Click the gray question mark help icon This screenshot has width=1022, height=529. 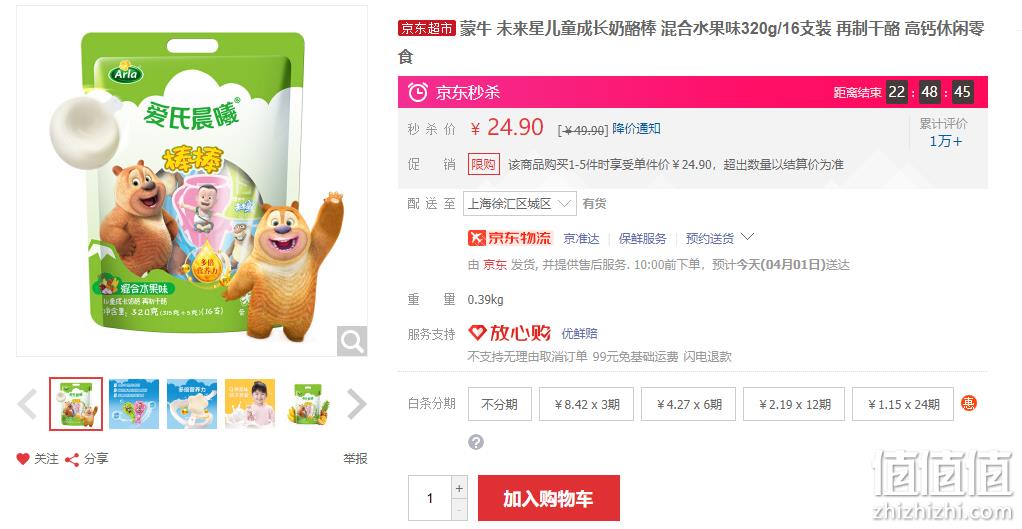tap(476, 442)
